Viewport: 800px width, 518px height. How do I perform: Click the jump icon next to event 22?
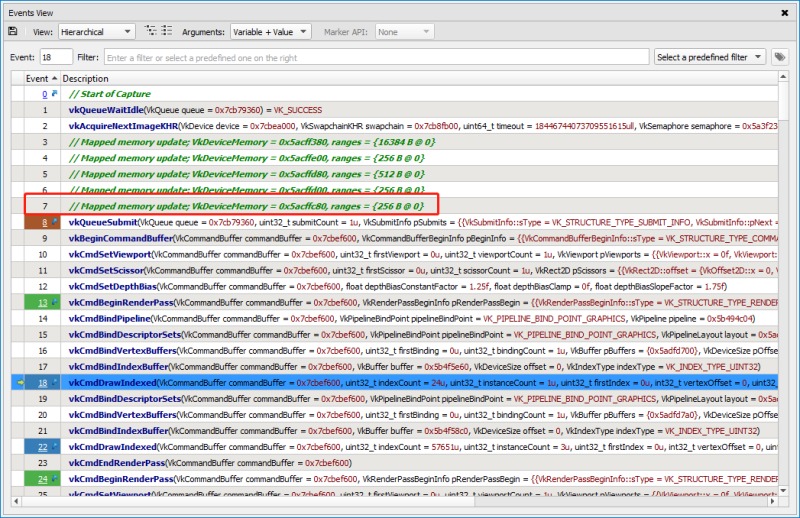(54, 447)
